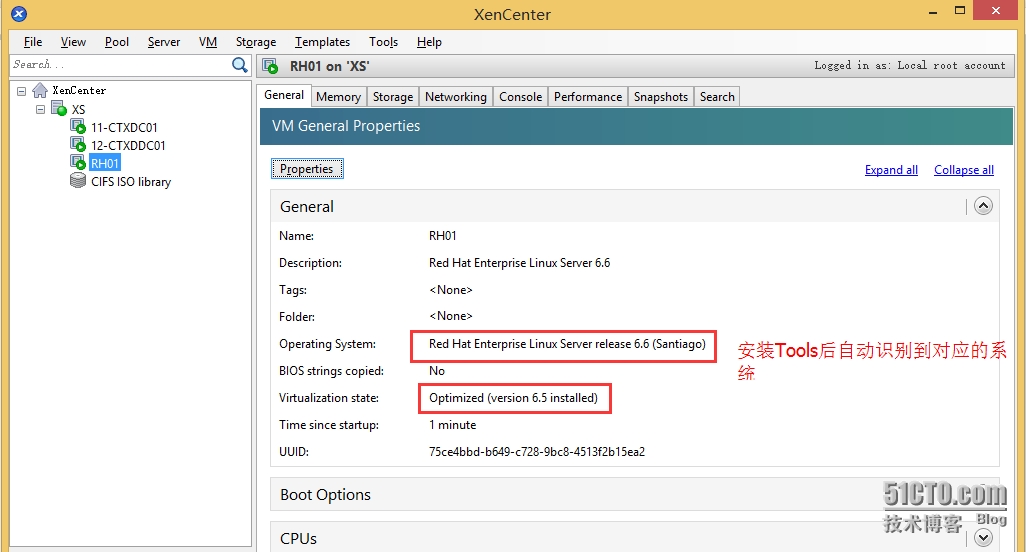Select the XenCenter root label
Screen dimensions: 1026x552
[79, 90]
